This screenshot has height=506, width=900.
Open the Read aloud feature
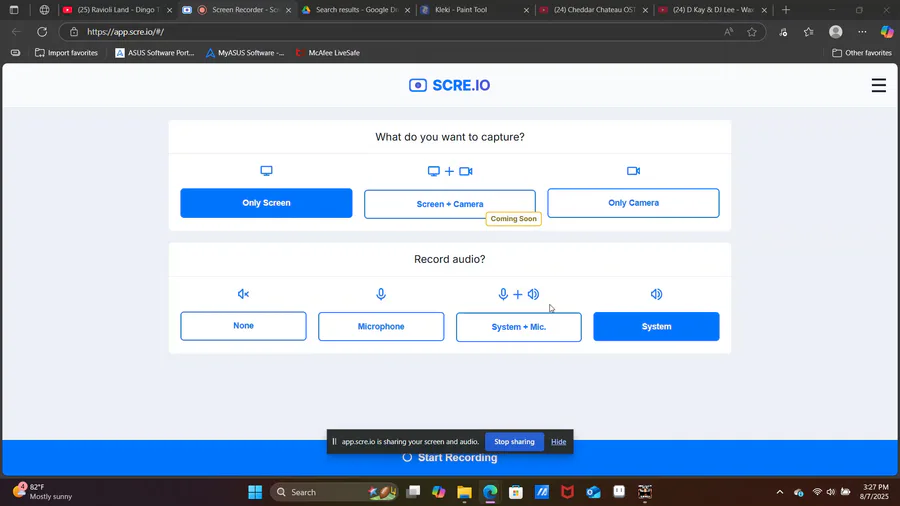728,32
